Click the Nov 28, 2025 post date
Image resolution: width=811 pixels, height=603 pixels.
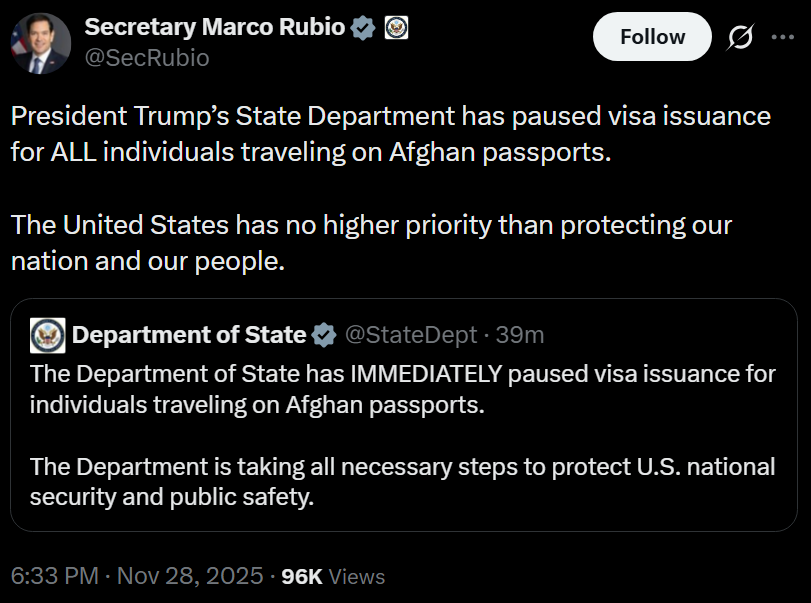(x=190, y=576)
